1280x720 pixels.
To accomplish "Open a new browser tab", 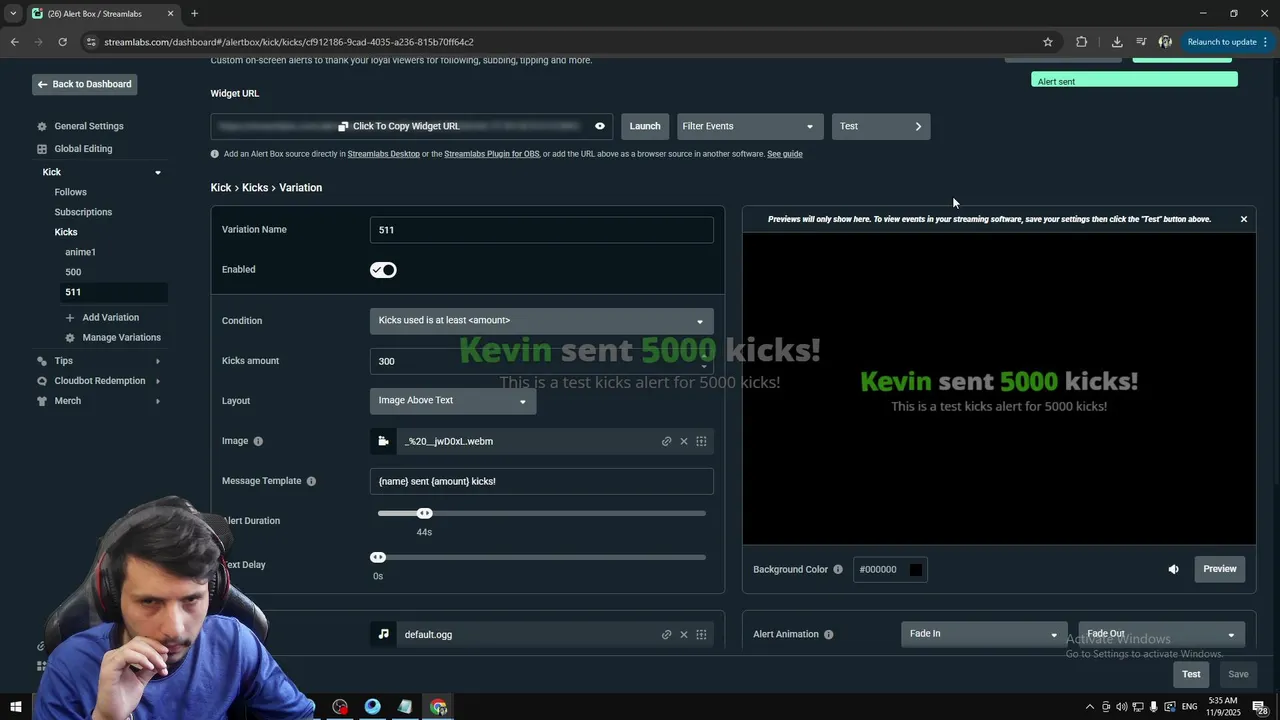I will tap(194, 14).
